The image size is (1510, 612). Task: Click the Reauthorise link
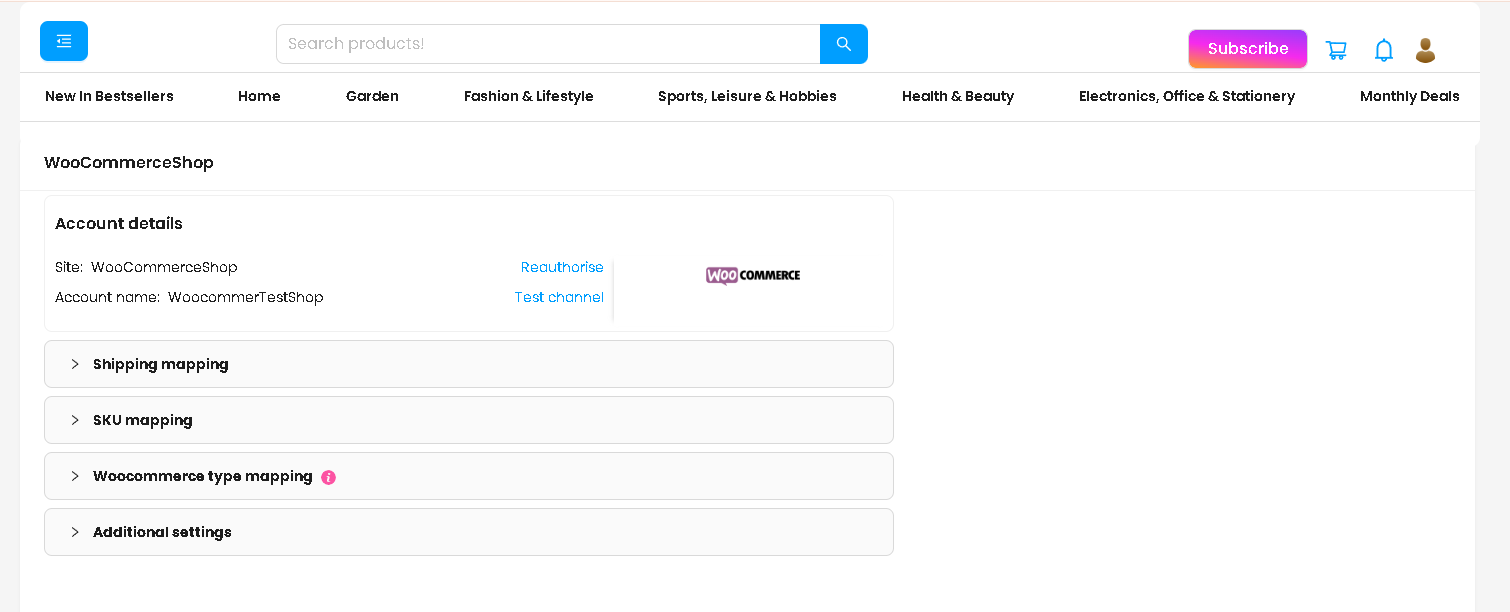(562, 267)
